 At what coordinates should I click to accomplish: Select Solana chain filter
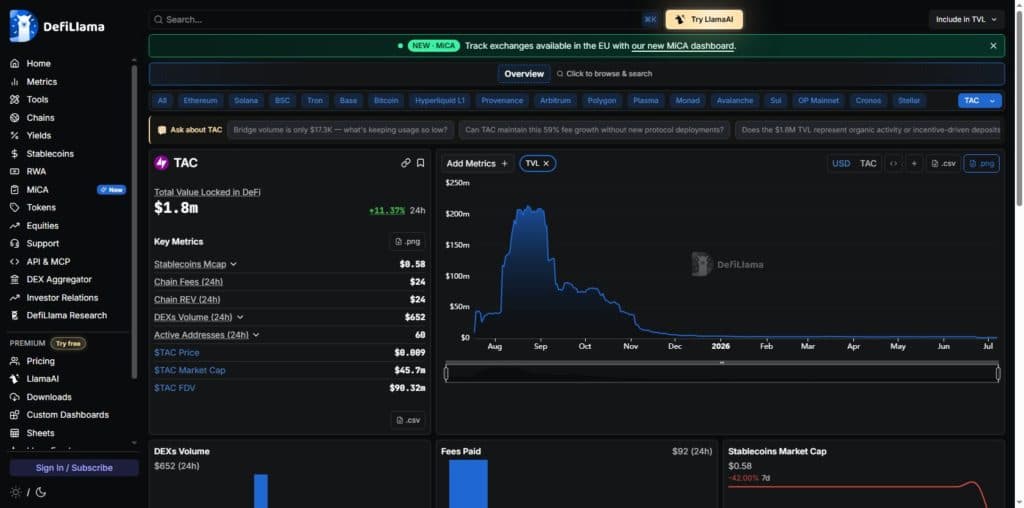point(246,101)
